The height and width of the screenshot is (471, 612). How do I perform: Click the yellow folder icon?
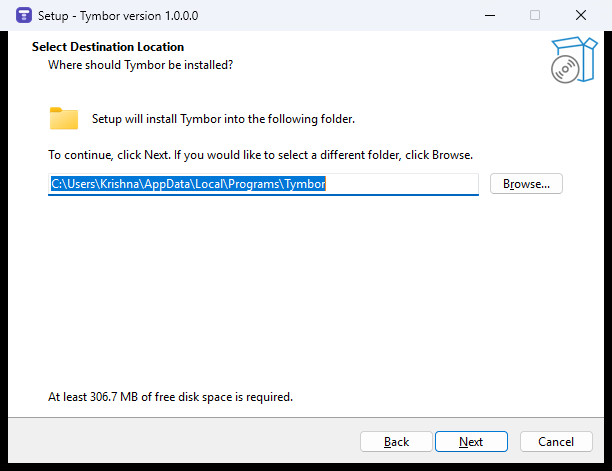pos(64,118)
